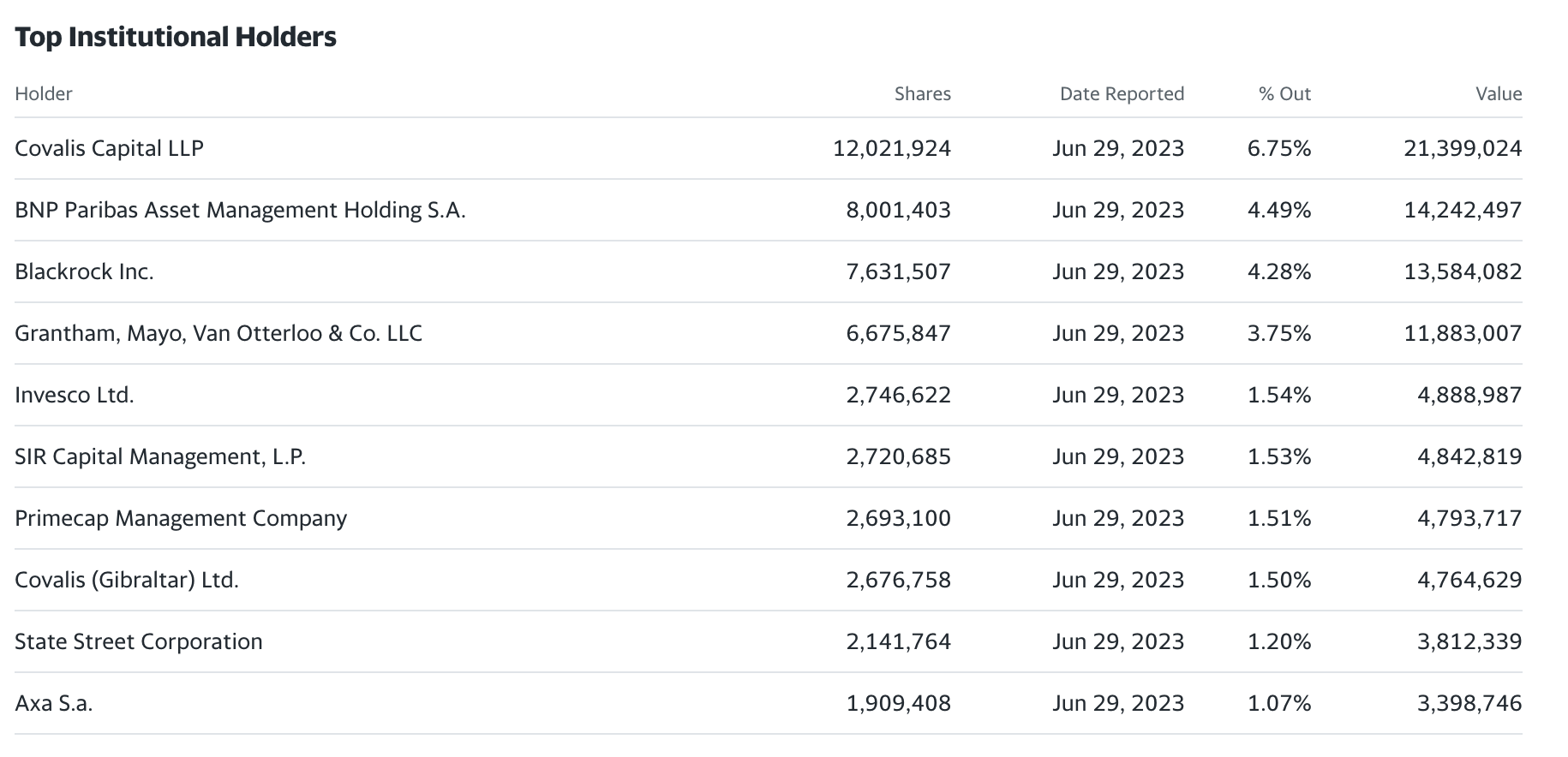Click the 1.07% out value
The height and width of the screenshot is (757, 1568).
(x=1279, y=703)
